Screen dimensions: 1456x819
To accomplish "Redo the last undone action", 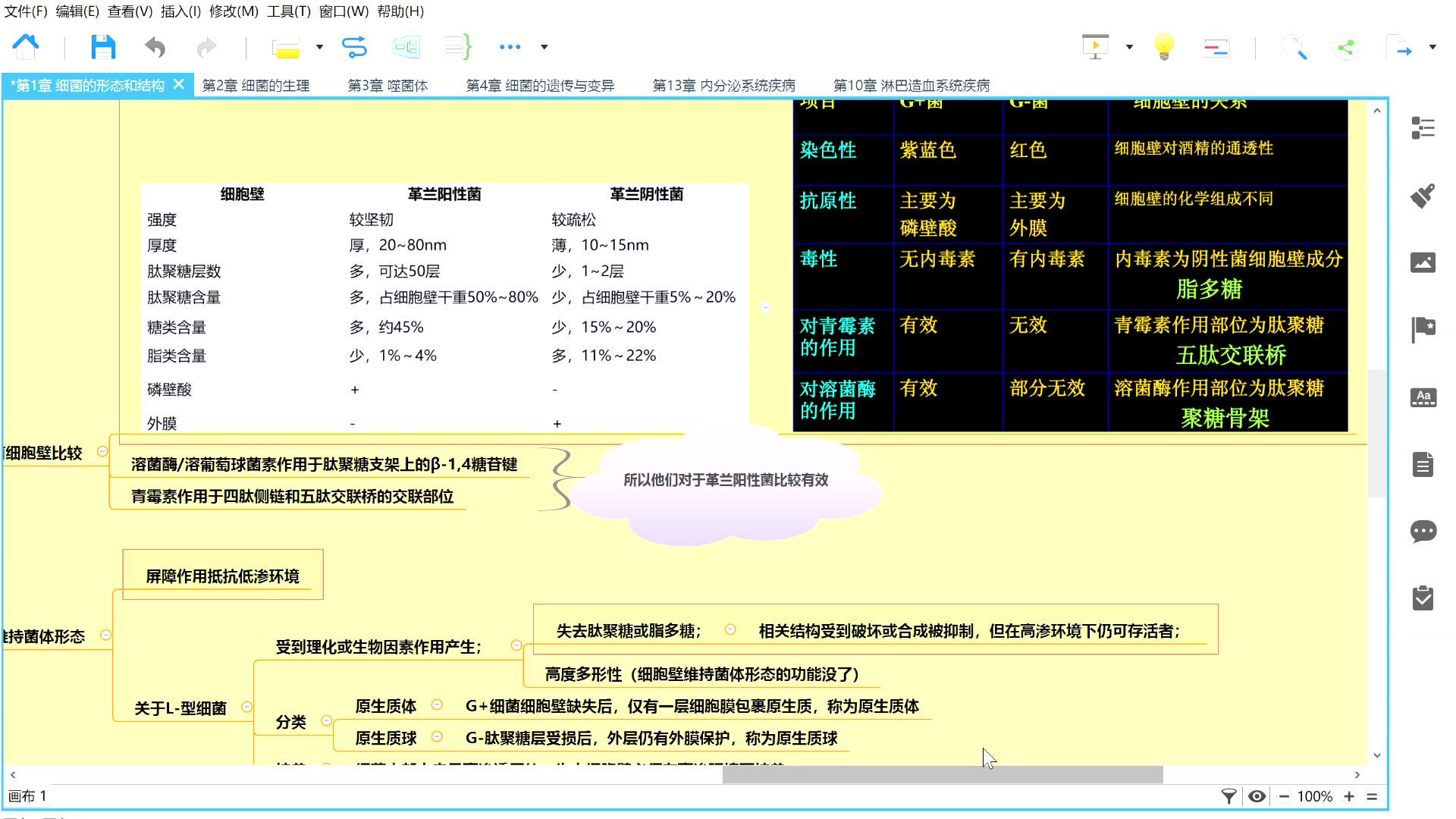I will (206, 48).
